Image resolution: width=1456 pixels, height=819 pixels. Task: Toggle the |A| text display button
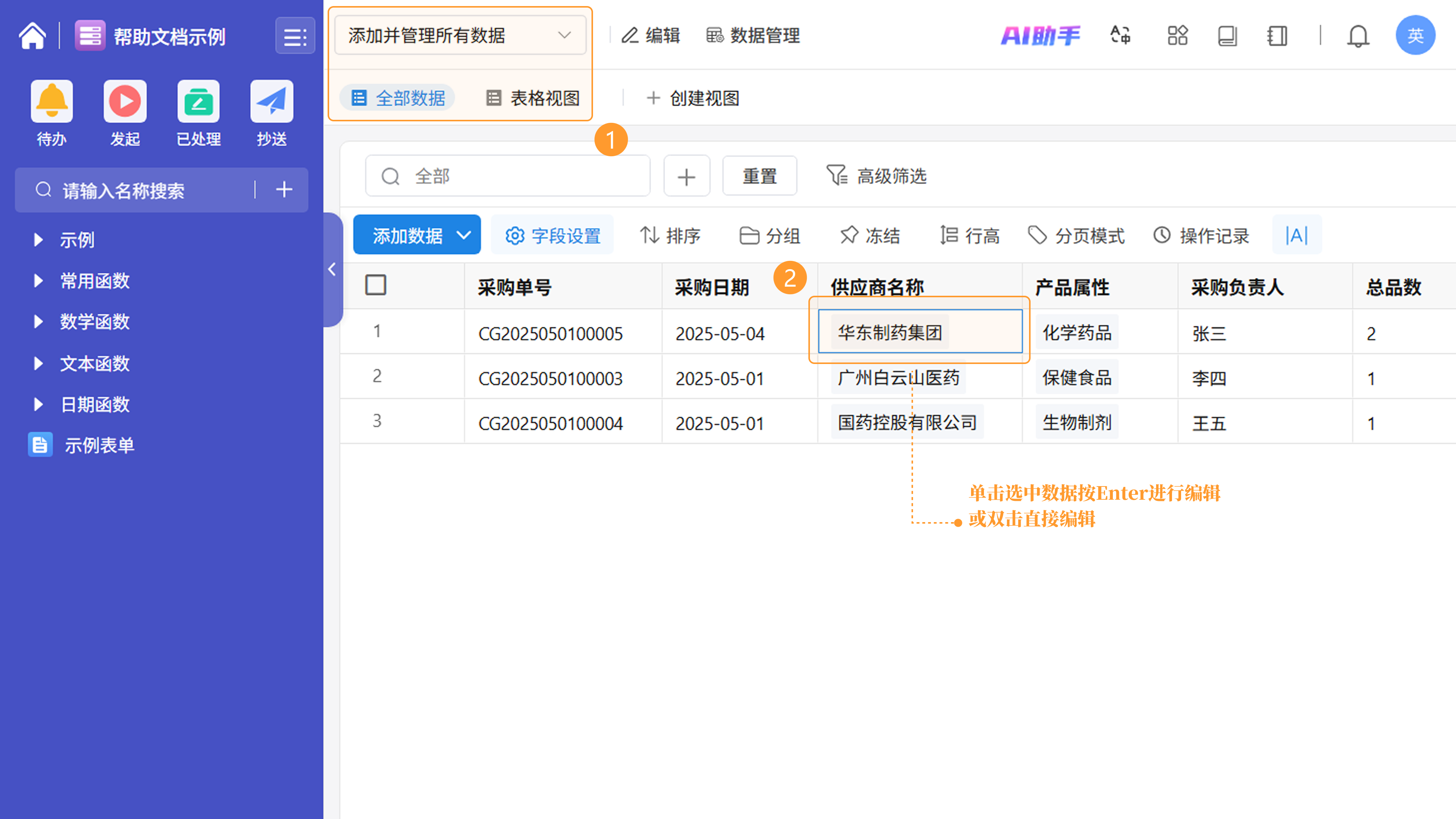tap(1297, 235)
